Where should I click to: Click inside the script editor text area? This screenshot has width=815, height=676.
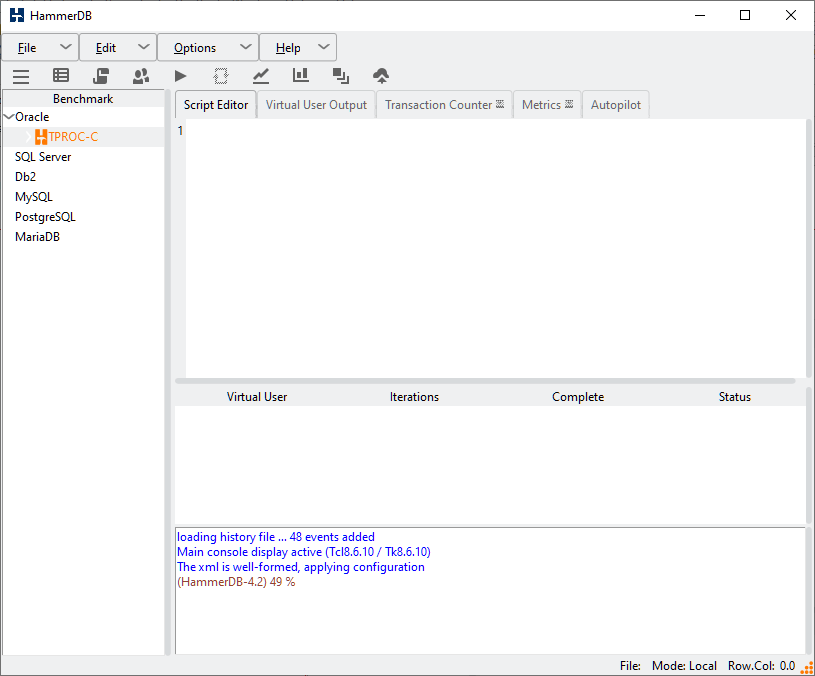pos(496,248)
